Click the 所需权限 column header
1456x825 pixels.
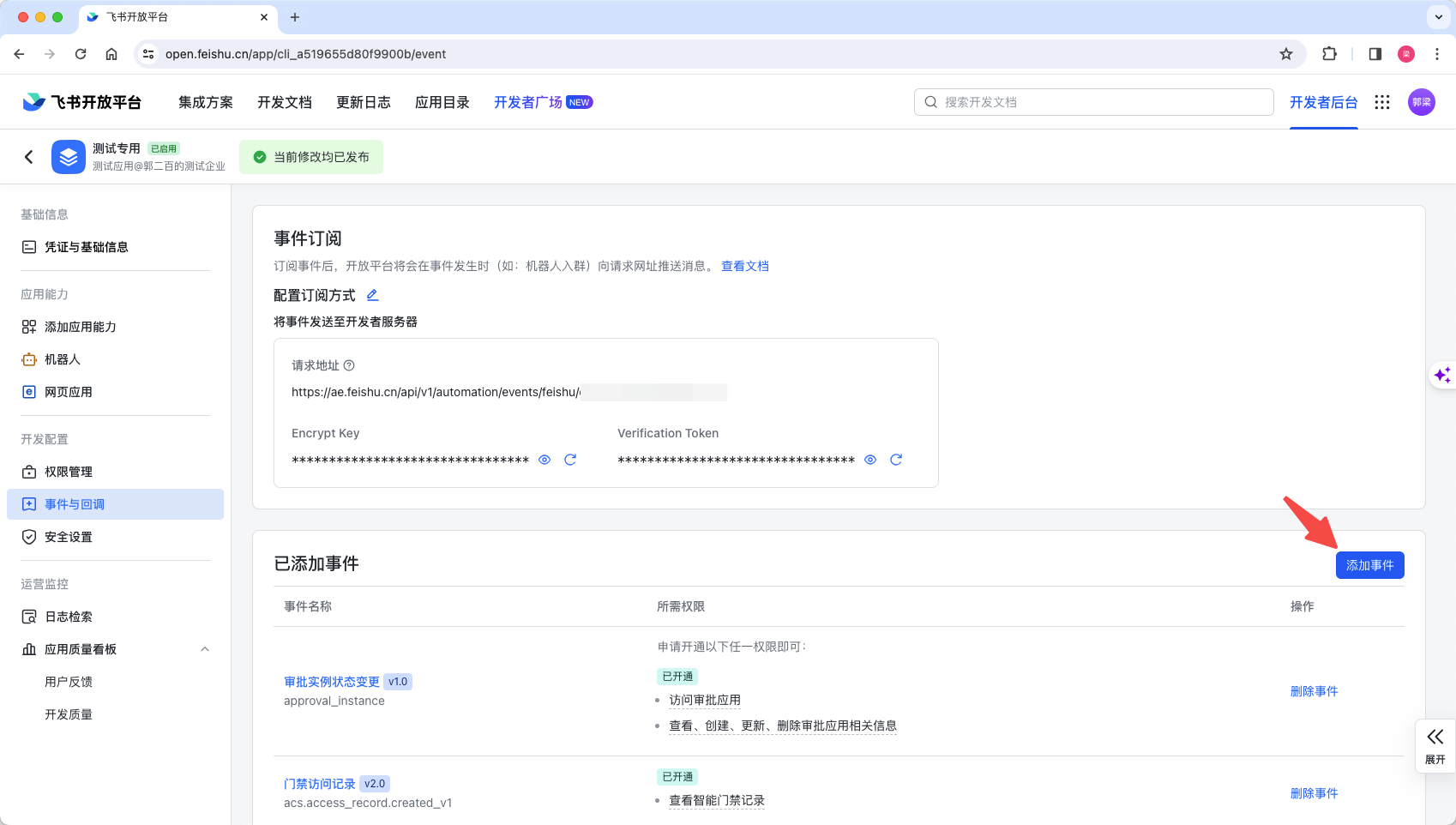(681, 606)
